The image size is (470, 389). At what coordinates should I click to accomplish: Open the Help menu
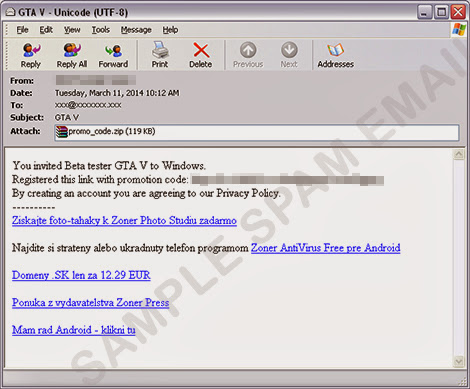coord(170,30)
